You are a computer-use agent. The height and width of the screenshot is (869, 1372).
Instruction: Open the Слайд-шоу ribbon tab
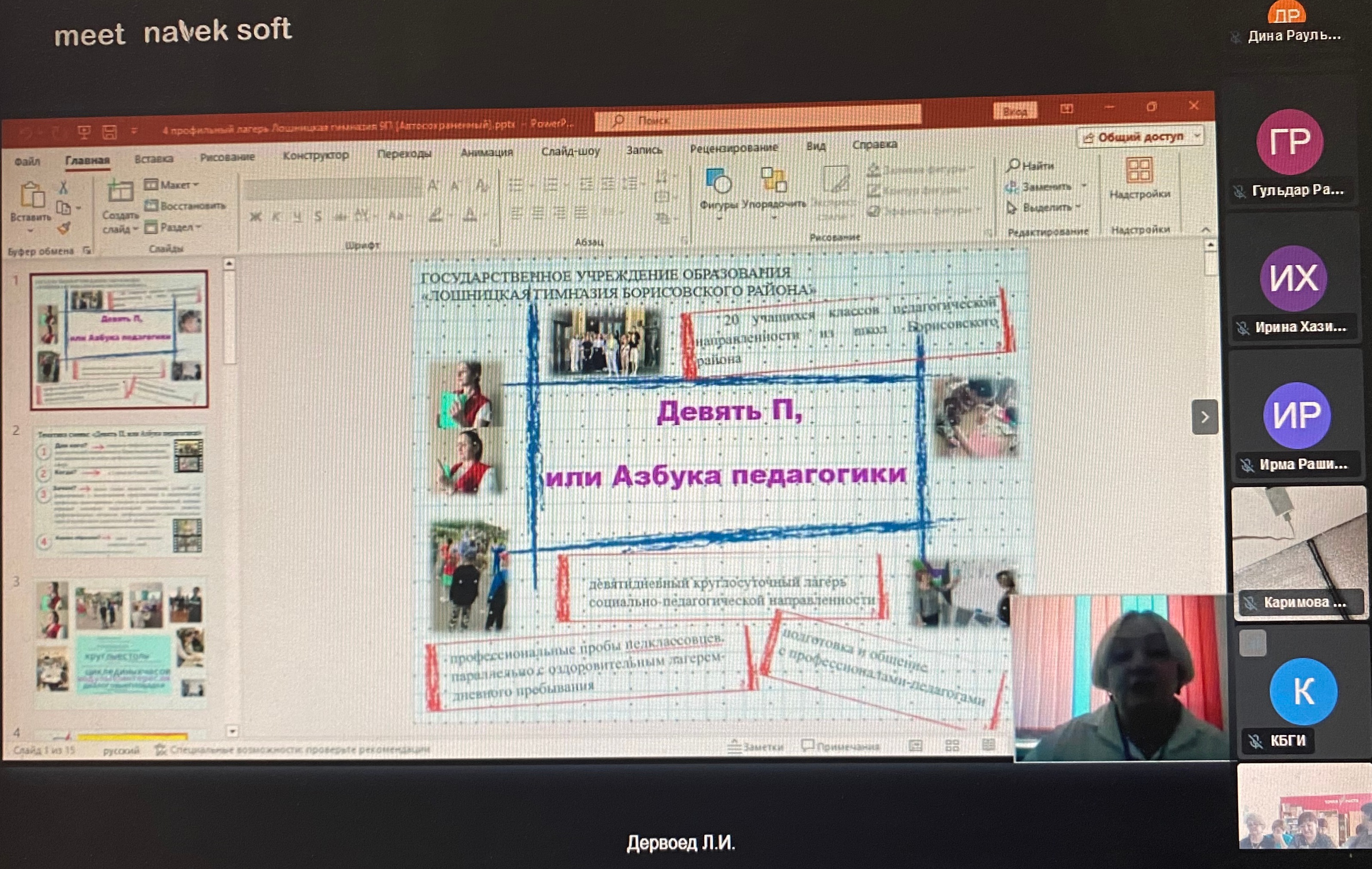570,152
